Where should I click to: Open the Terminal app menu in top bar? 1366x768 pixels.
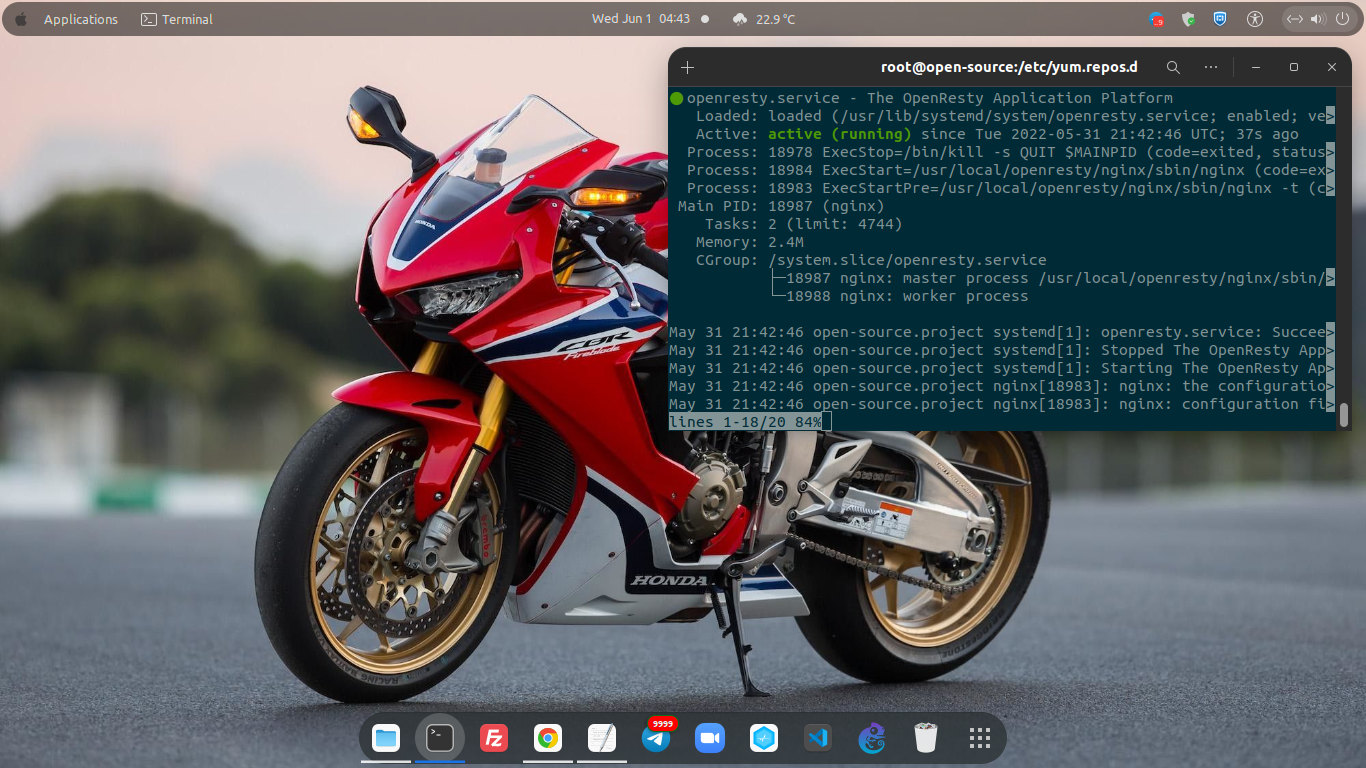177,19
